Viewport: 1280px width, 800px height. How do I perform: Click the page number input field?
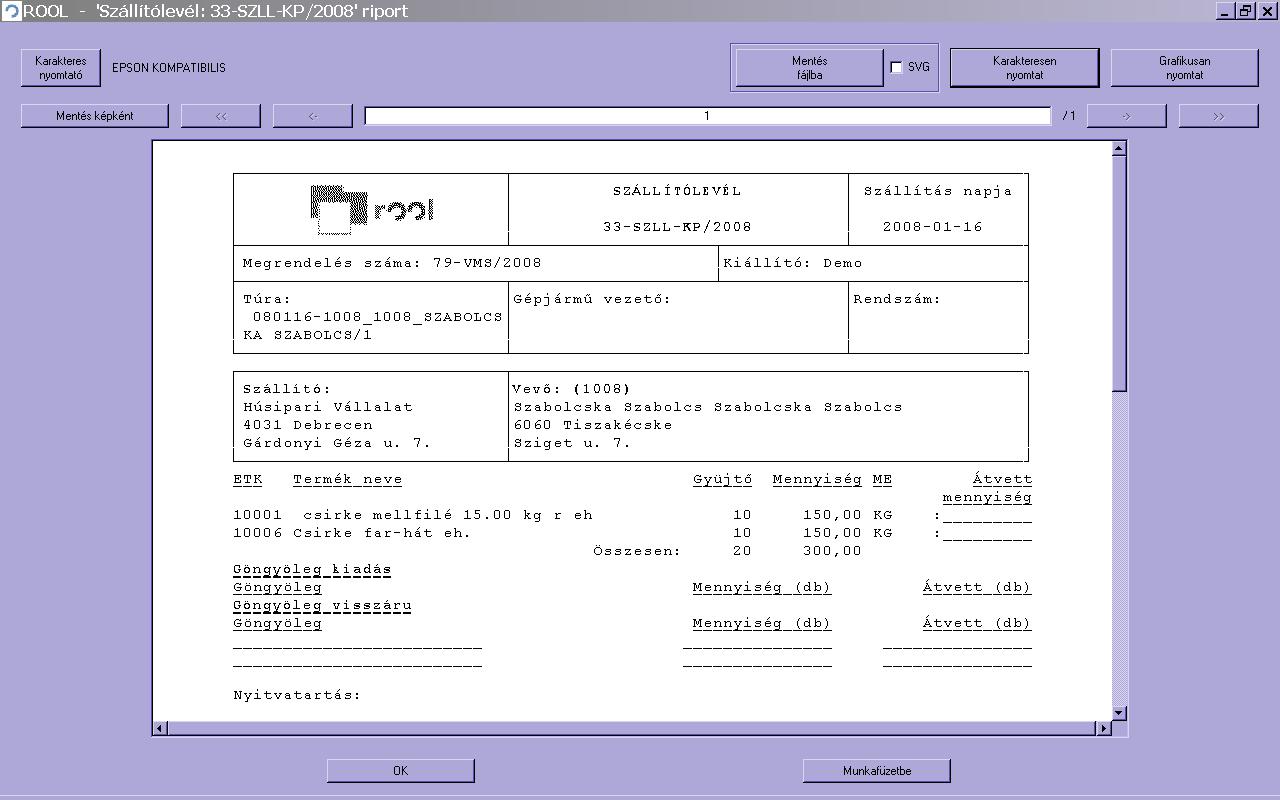pos(707,116)
